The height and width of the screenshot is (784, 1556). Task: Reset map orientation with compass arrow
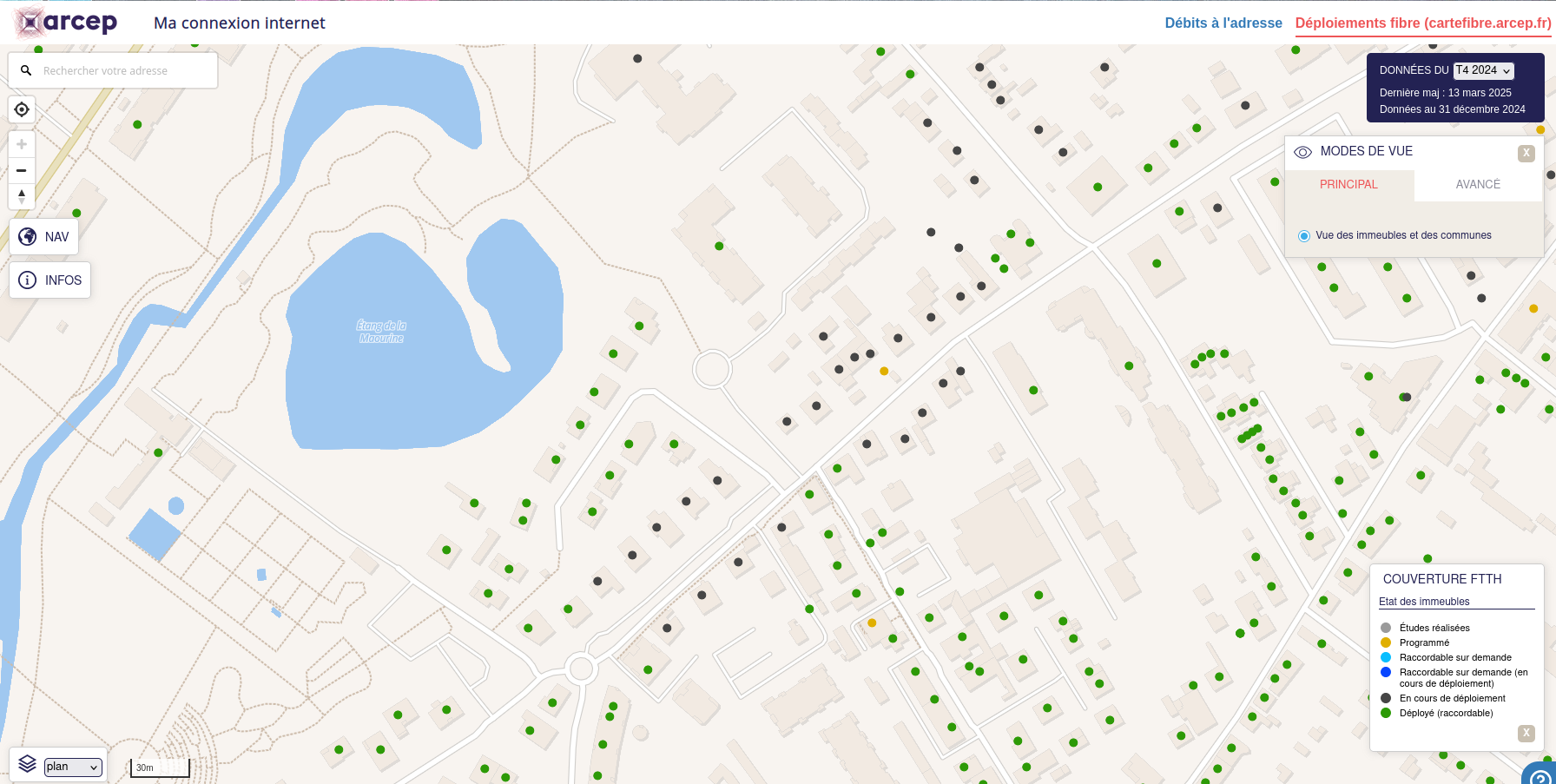coord(22,196)
